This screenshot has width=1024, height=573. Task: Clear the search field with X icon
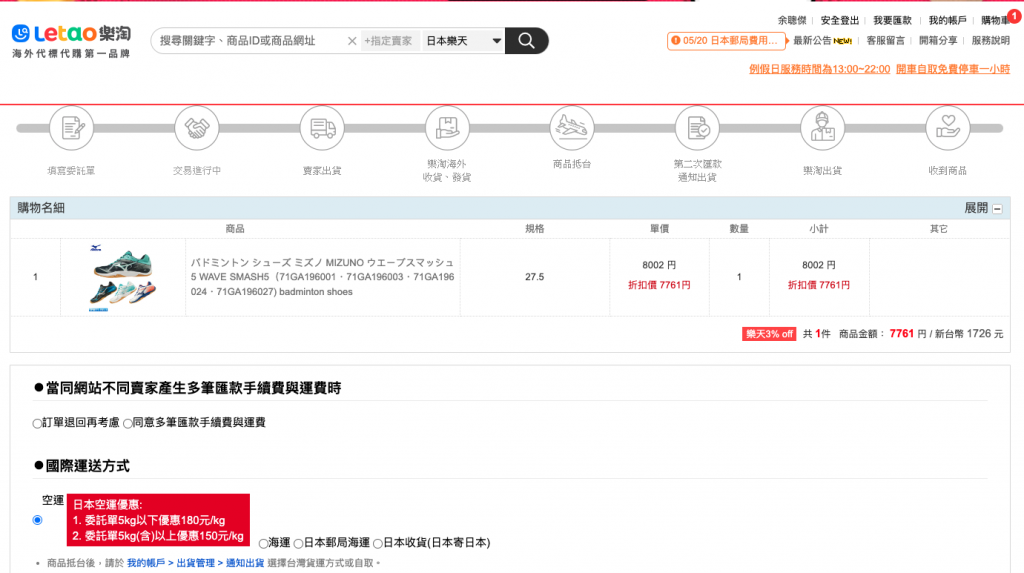[x=352, y=41]
